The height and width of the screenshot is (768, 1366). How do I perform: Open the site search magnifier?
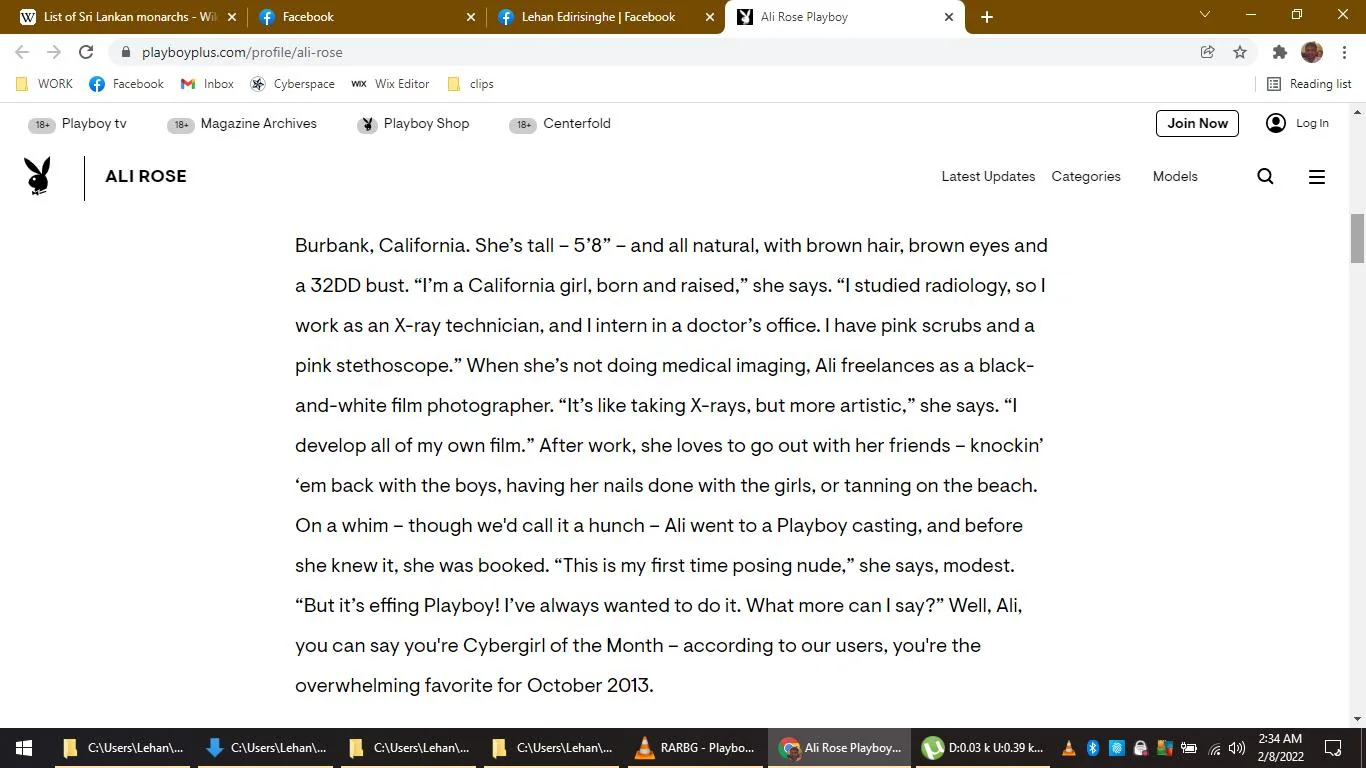(1265, 176)
